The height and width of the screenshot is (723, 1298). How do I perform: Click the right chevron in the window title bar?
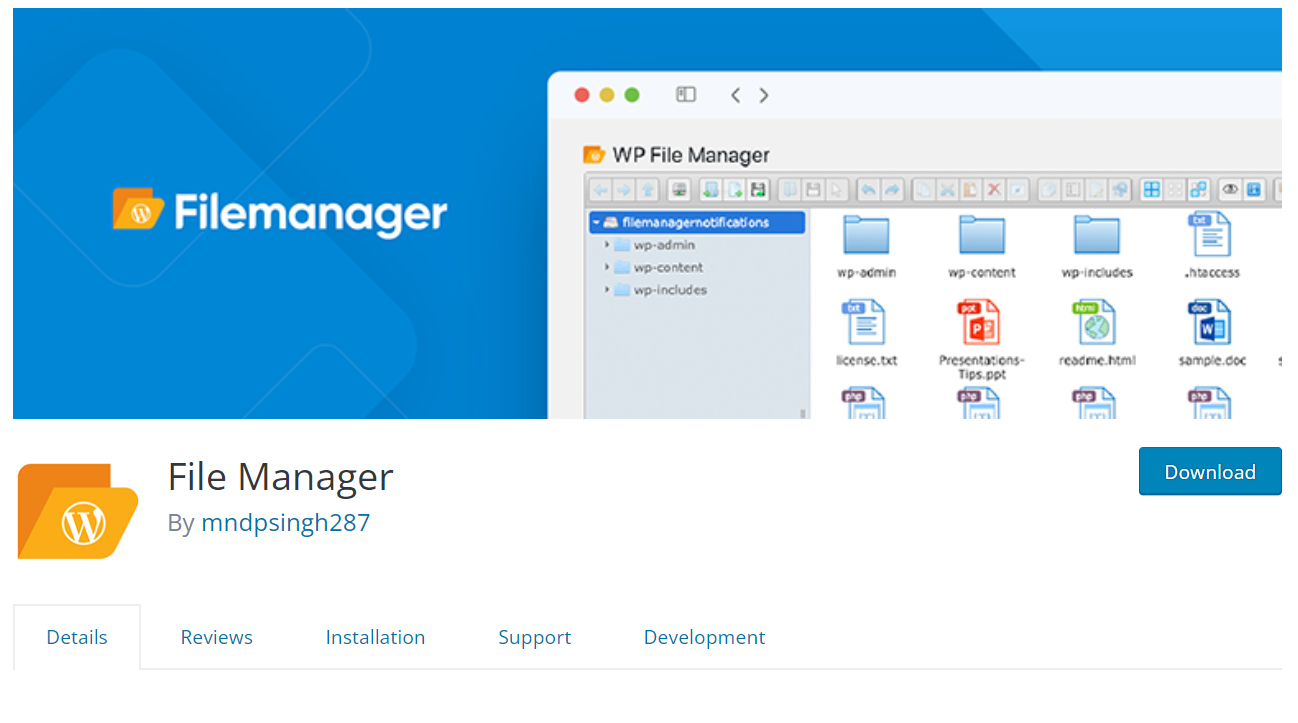coord(764,95)
